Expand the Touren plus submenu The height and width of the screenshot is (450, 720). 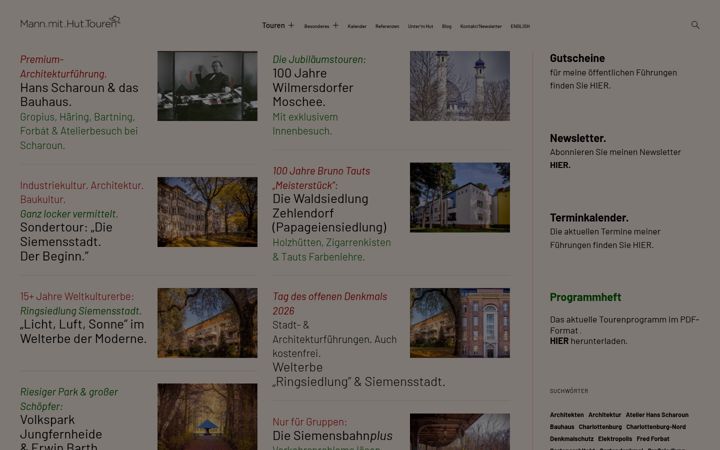291,25
